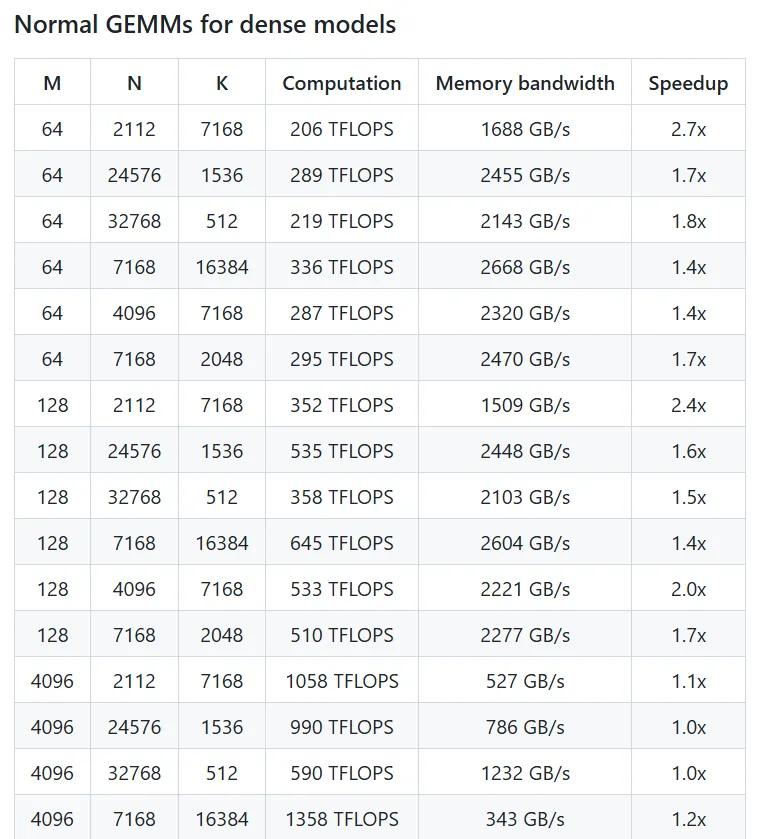
Task: Click the 'Normal GEMMs for dense models' heading
Action: click(205, 25)
